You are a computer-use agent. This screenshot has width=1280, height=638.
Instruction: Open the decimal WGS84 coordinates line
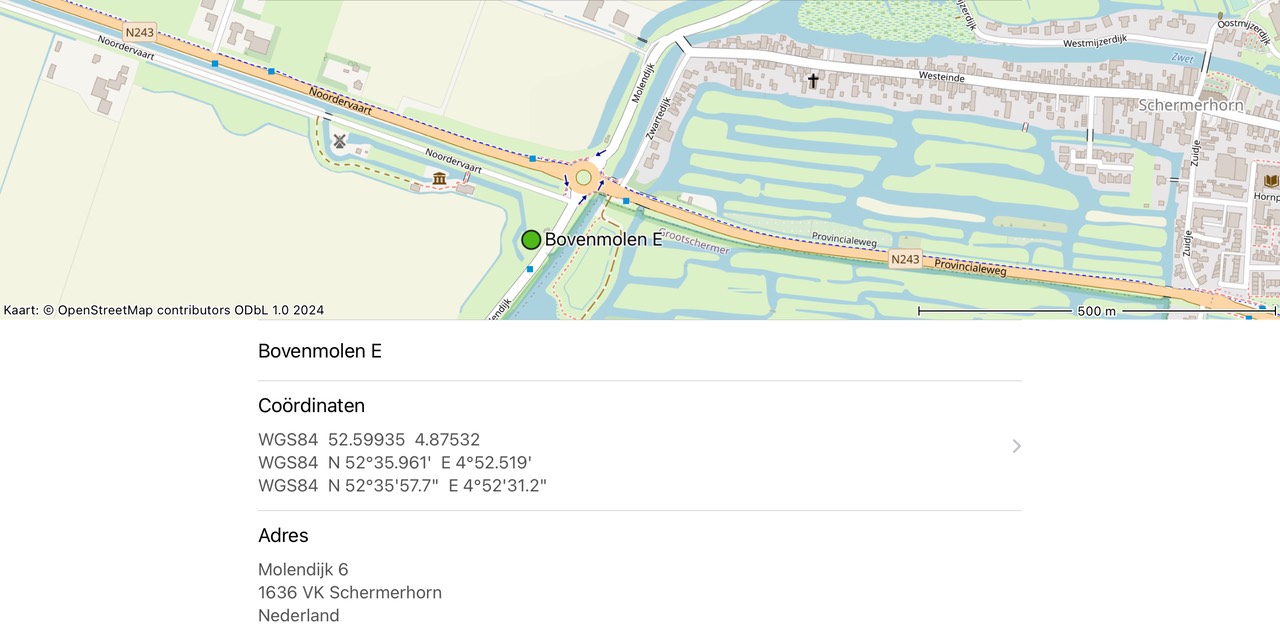pos(369,440)
